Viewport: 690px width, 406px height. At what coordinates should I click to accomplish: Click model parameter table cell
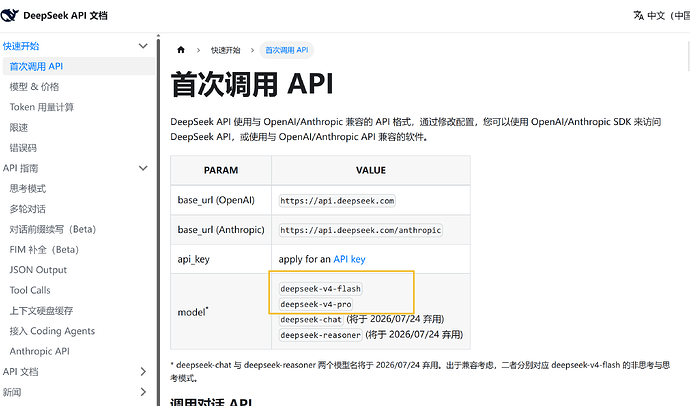(x=221, y=312)
